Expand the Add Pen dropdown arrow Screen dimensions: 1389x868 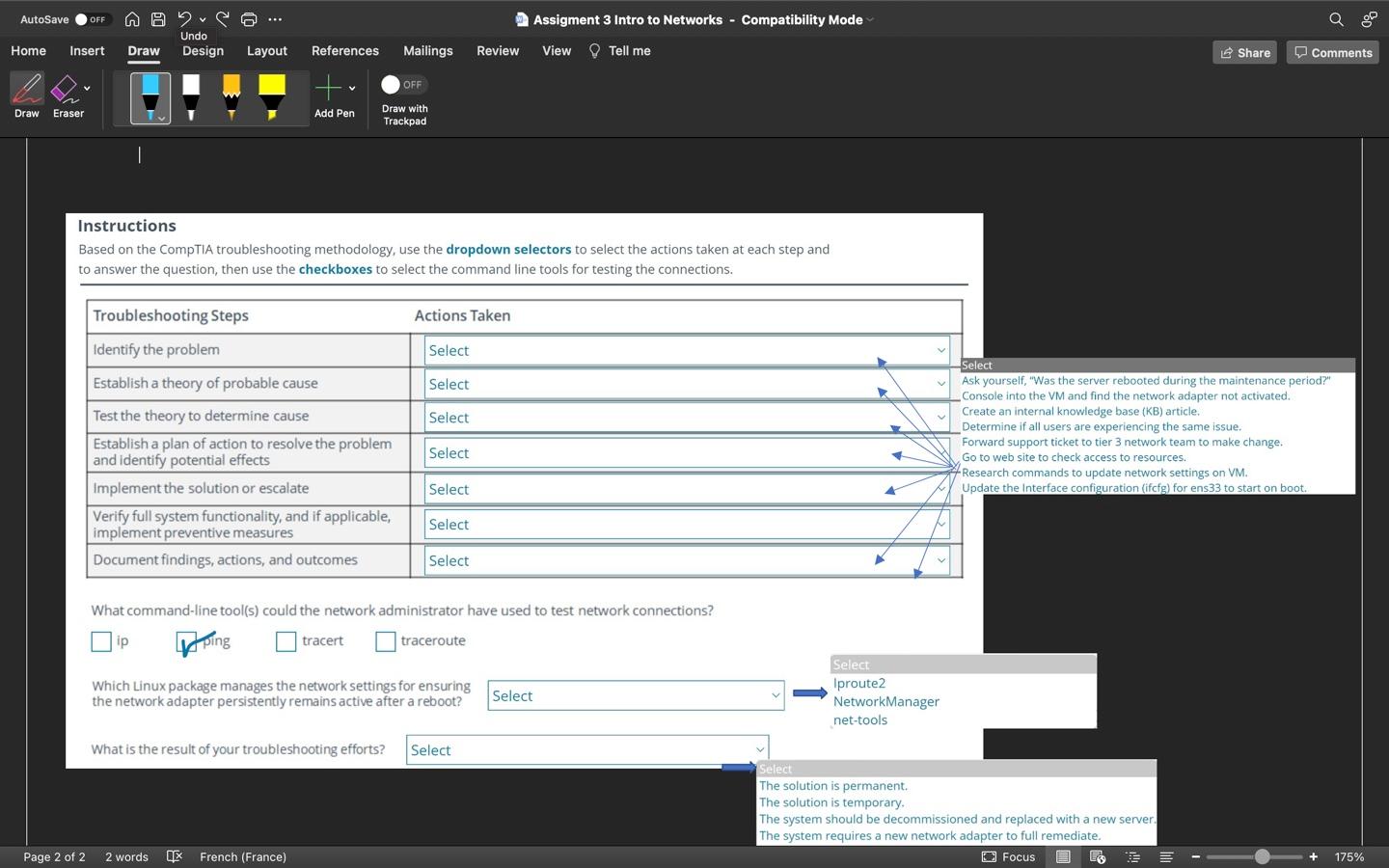pos(352,88)
